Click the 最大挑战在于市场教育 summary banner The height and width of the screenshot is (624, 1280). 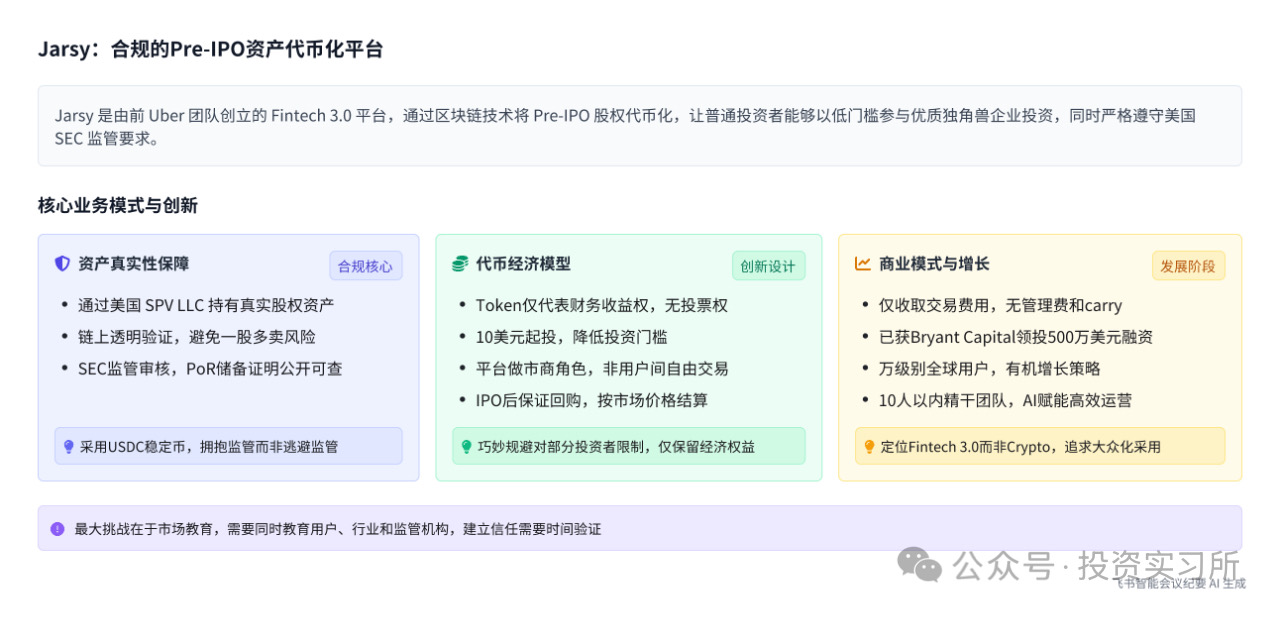click(639, 529)
